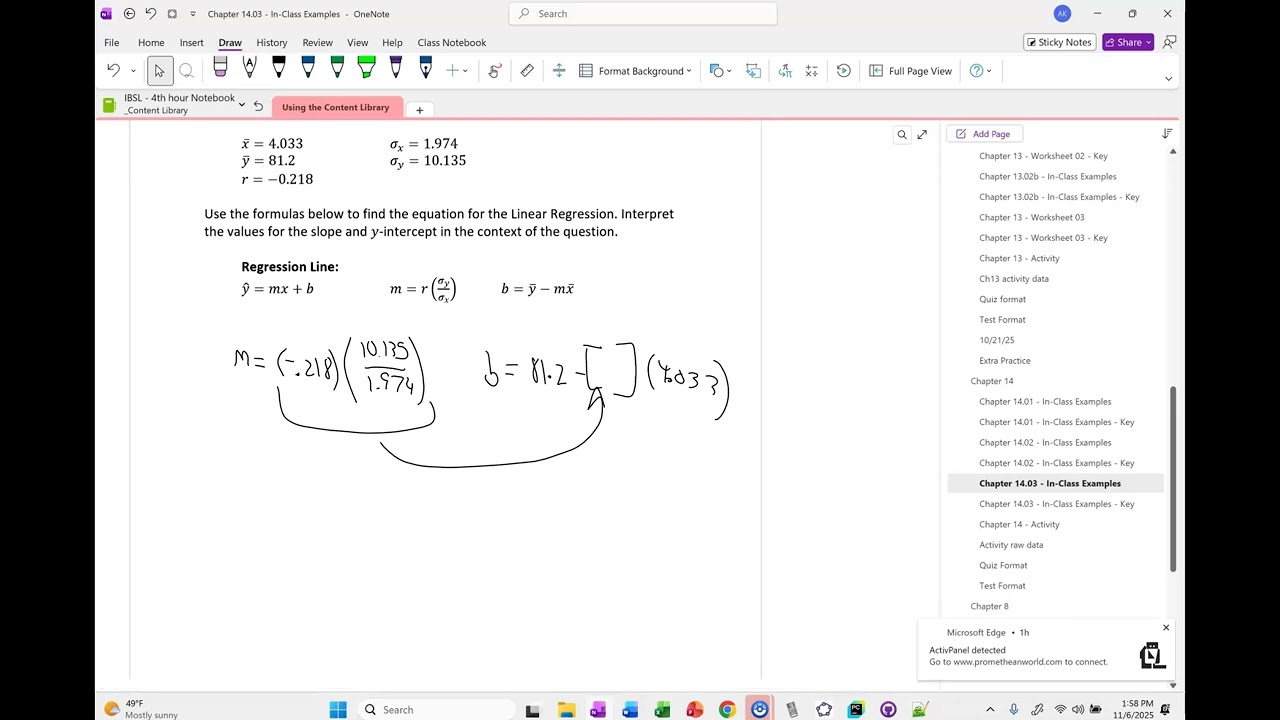This screenshot has height=720, width=1280.
Task: Open File Explorer from the taskbar
Action: (565, 710)
